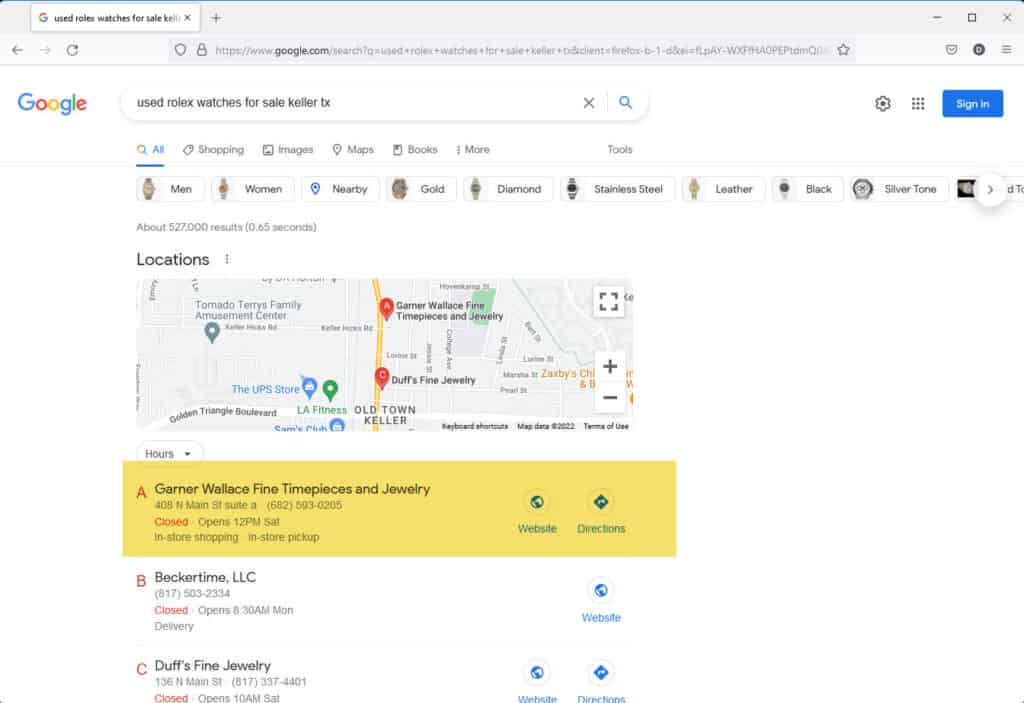Open the Pocket save icon
Image resolution: width=1024 pixels, height=703 pixels.
952,50
